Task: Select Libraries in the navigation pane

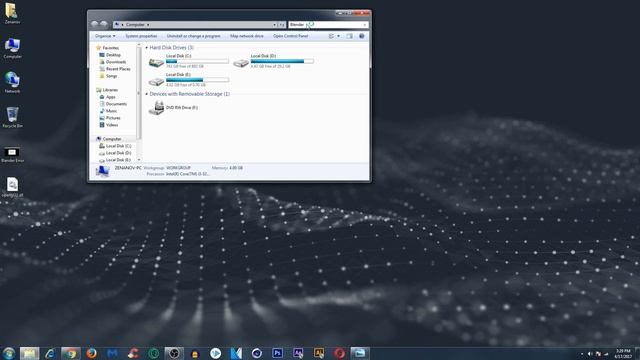Action: (107, 90)
